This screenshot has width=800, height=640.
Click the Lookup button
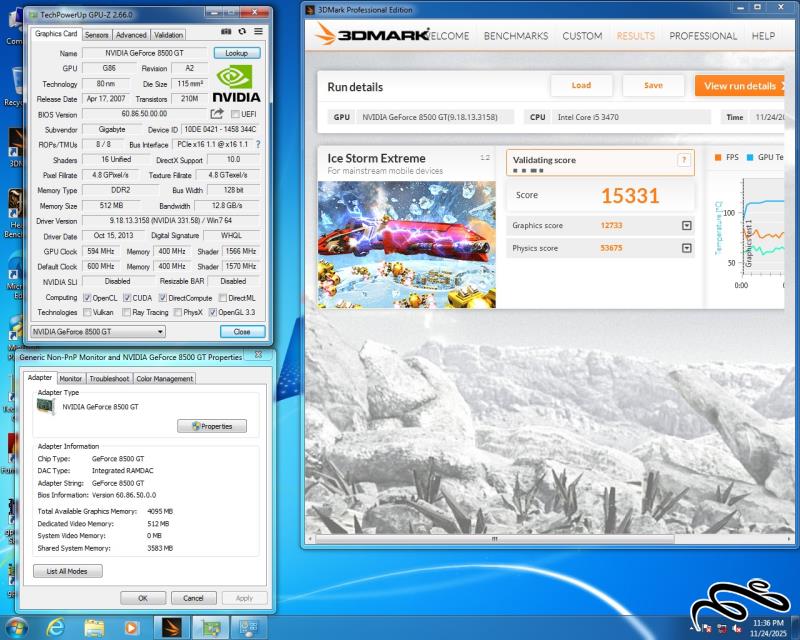(x=236, y=53)
